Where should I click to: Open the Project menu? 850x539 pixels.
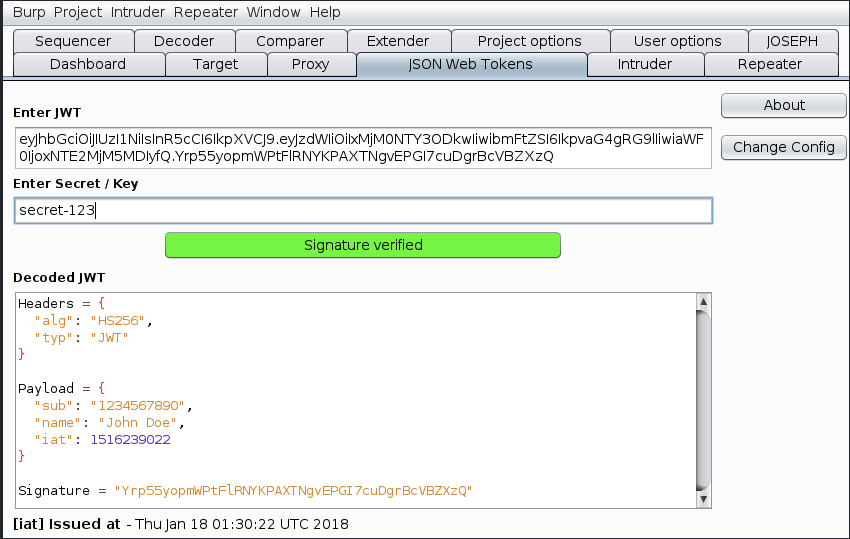click(78, 12)
